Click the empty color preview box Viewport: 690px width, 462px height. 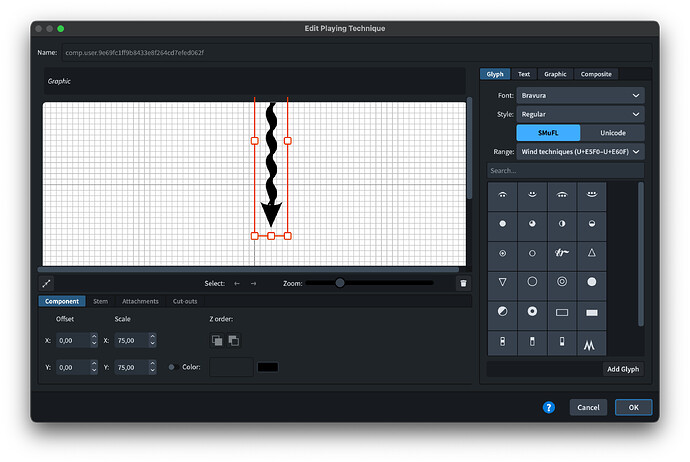pyautogui.click(x=231, y=367)
